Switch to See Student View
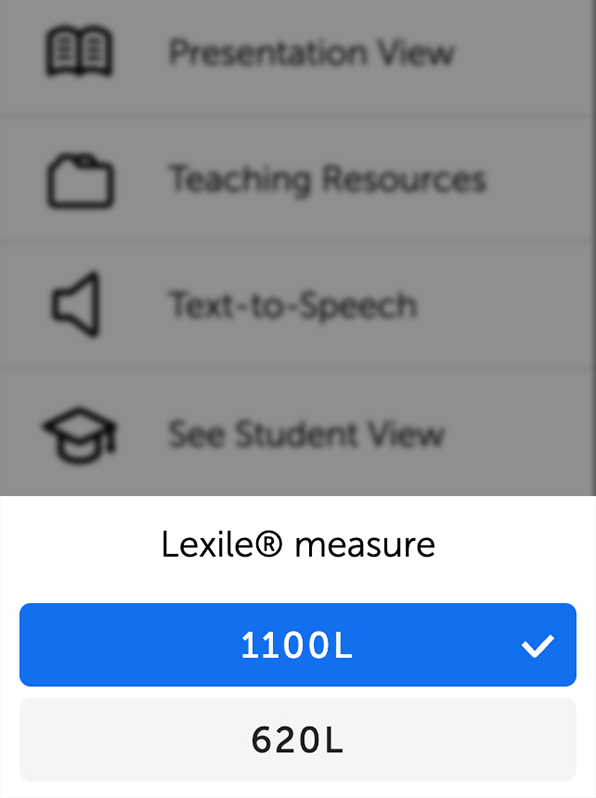This screenshot has width=596, height=798. 298,433
